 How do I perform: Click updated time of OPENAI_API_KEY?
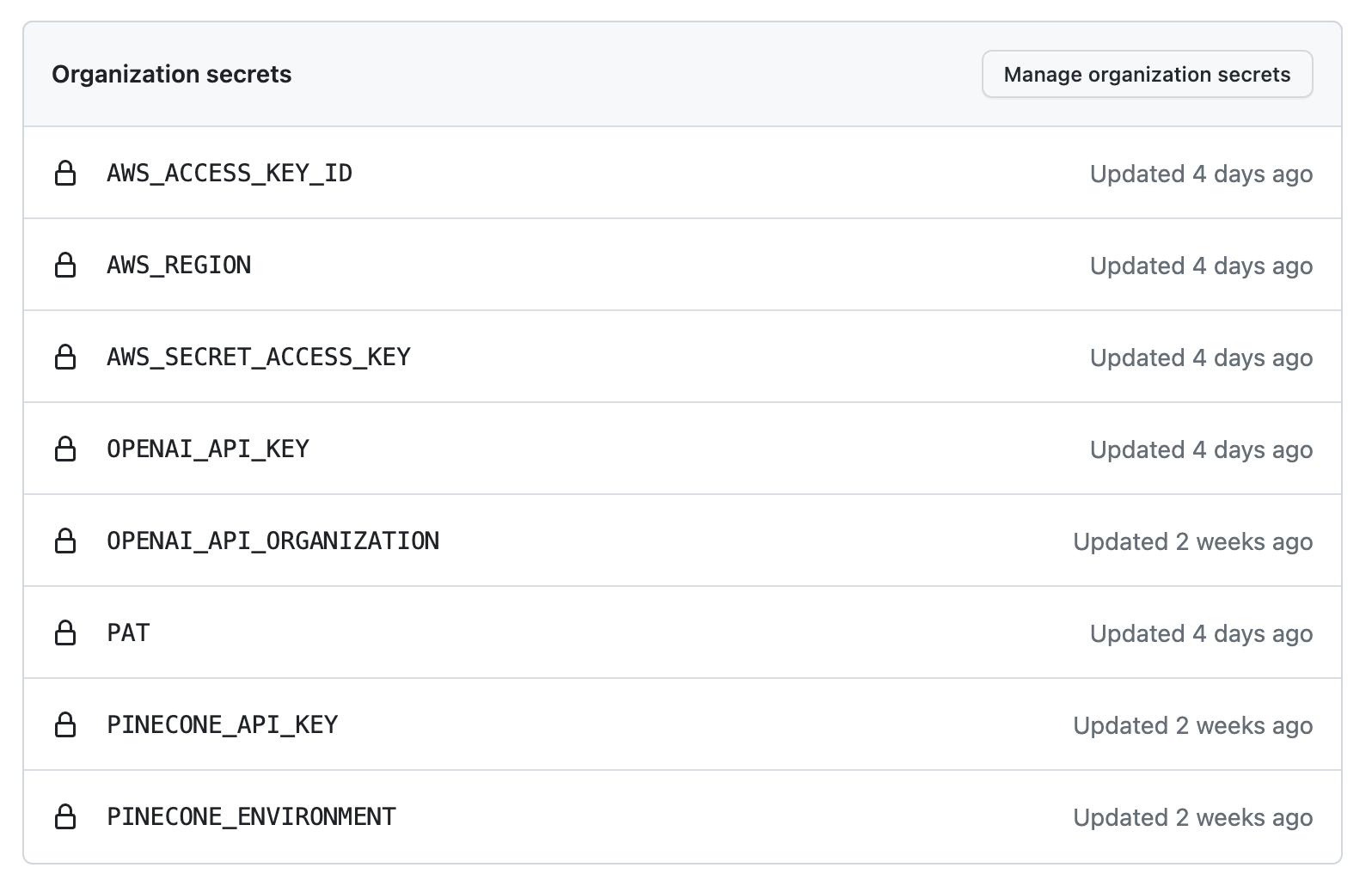click(1201, 449)
